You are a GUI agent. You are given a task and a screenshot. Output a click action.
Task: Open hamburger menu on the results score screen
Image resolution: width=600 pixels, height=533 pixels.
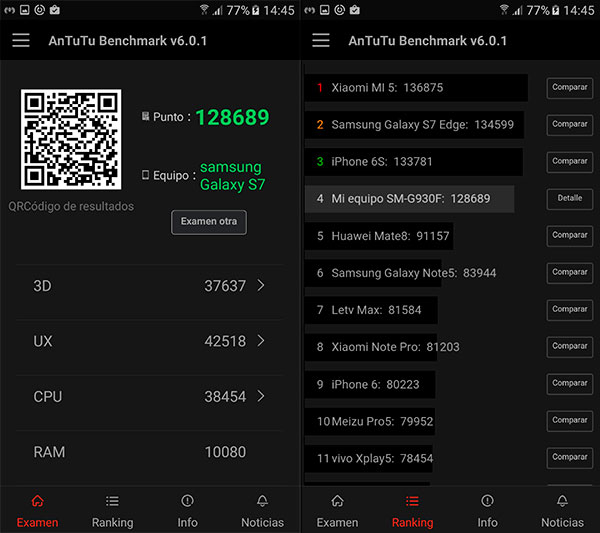(x=21, y=41)
